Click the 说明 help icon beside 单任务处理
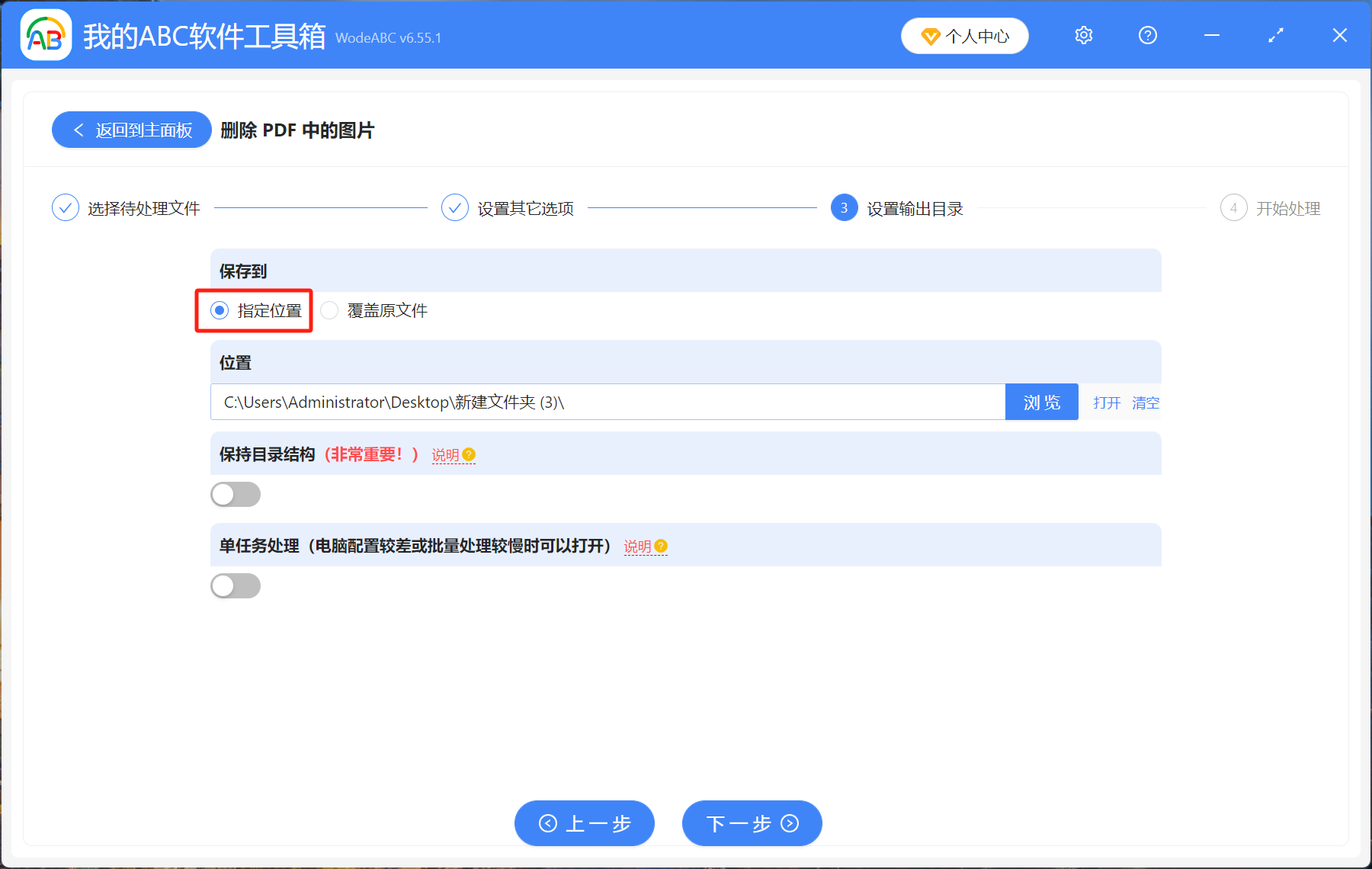Image resolution: width=1372 pixels, height=869 pixels. (661, 547)
